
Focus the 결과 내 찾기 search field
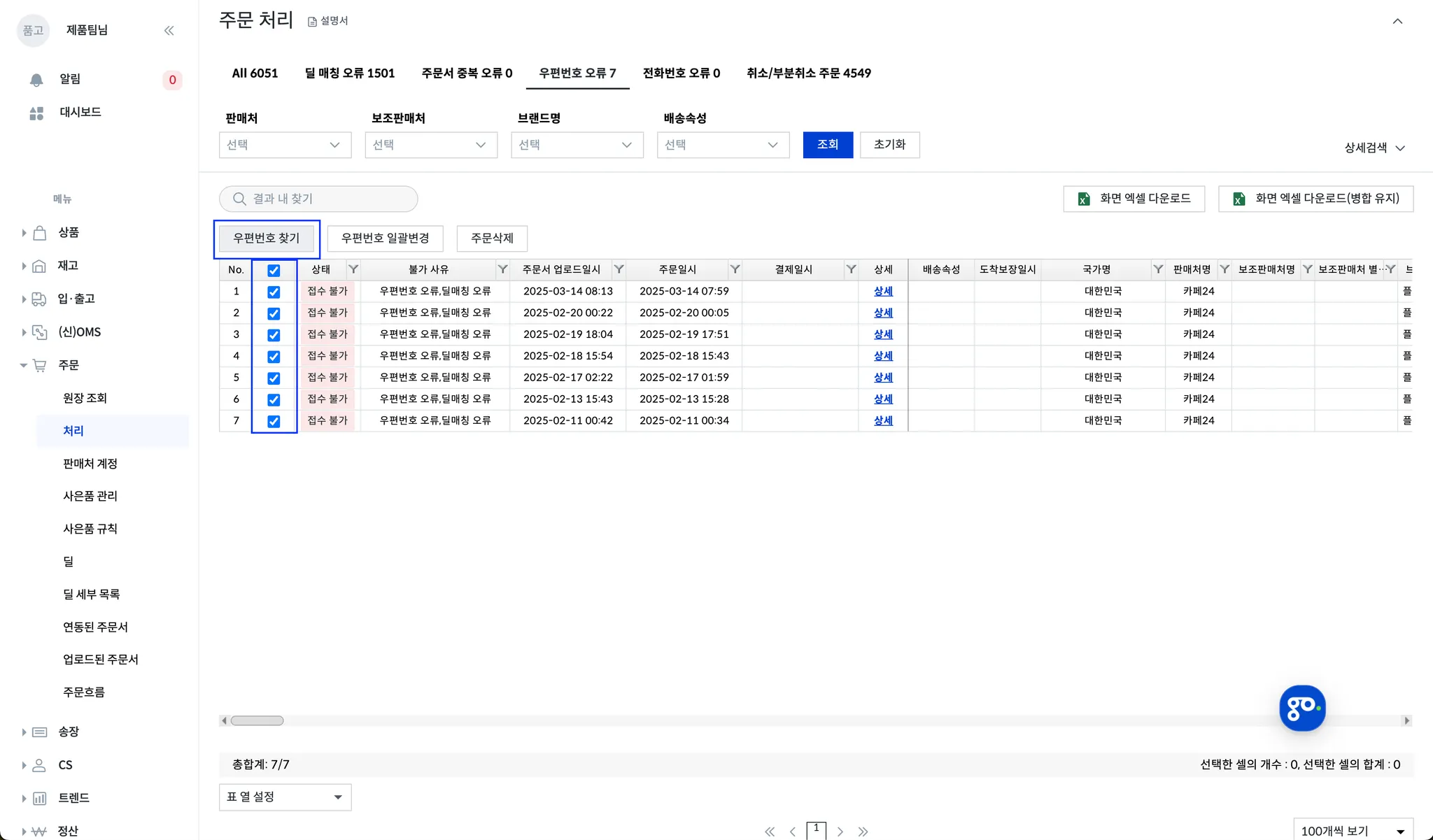tap(318, 199)
